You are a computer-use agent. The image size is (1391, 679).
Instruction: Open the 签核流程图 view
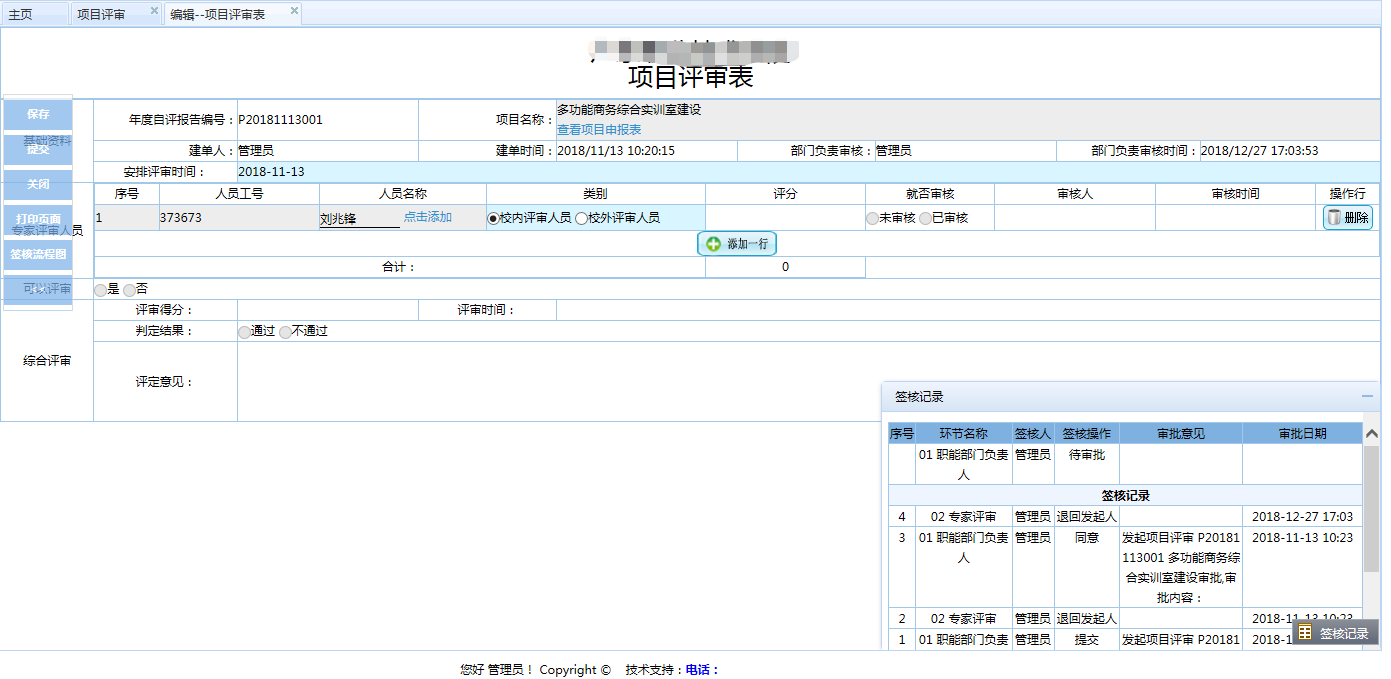(38, 254)
